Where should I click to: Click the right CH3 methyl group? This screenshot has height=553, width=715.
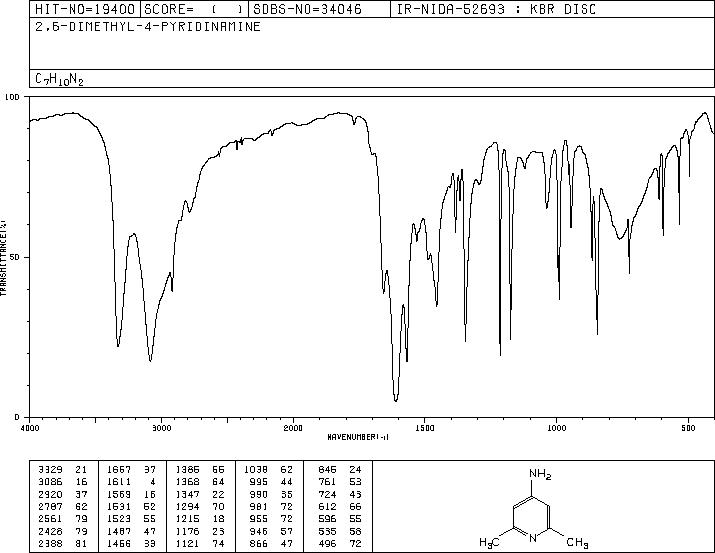tap(577, 543)
